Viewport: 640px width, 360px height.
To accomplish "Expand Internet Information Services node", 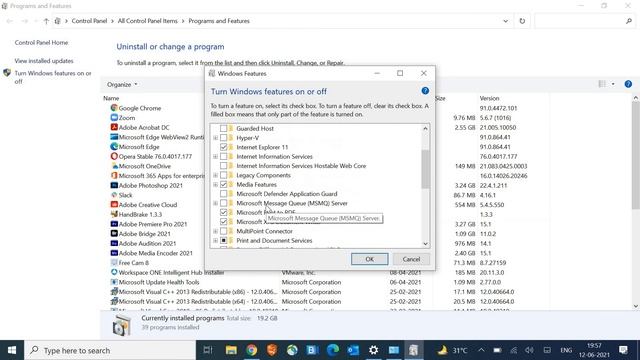I will pyautogui.click(x=215, y=156).
